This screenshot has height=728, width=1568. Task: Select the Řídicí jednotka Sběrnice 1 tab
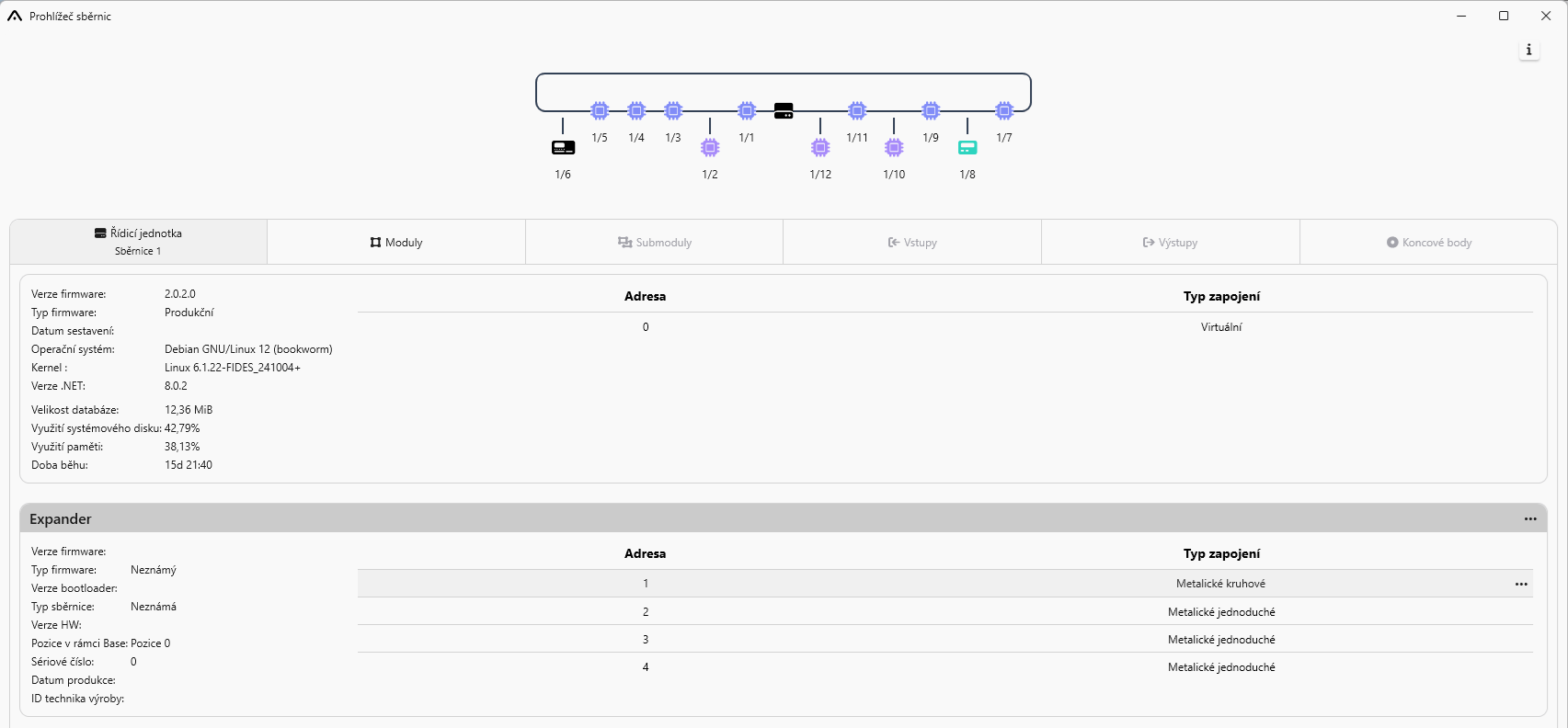(139, 242)
